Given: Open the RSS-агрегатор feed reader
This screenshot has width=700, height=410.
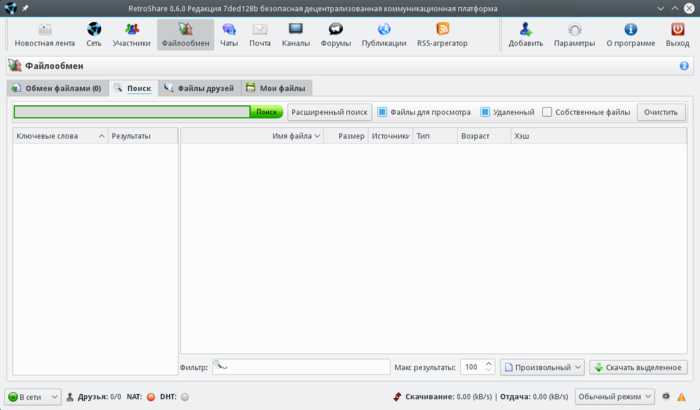Looking at the screenshot, I should click(442, 35).
